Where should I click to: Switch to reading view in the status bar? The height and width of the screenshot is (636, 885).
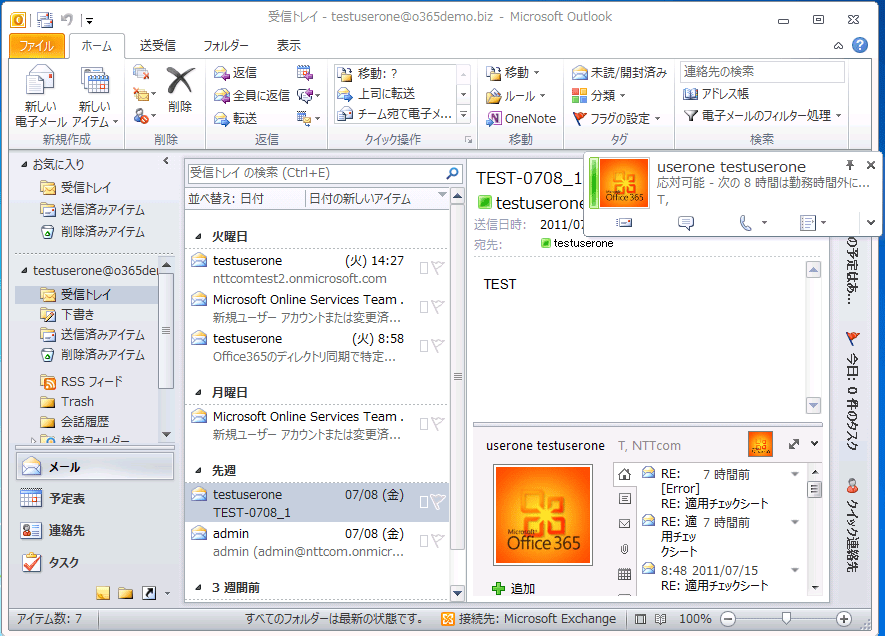660,619
